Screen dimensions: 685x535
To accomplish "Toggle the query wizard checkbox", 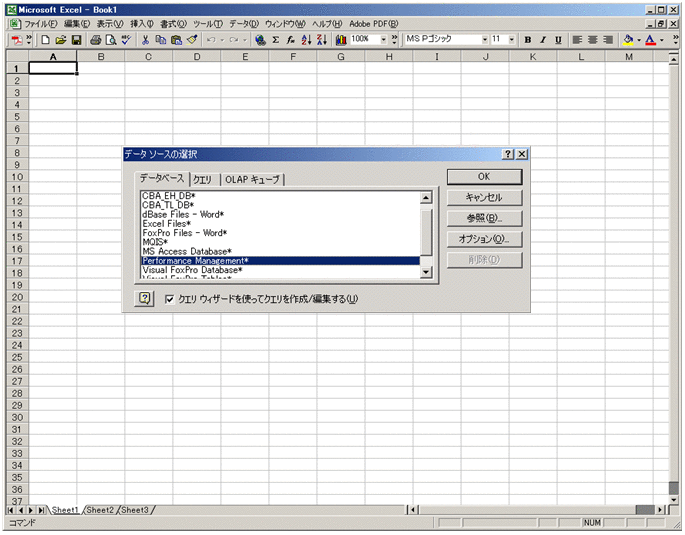I will coord(169,299).
